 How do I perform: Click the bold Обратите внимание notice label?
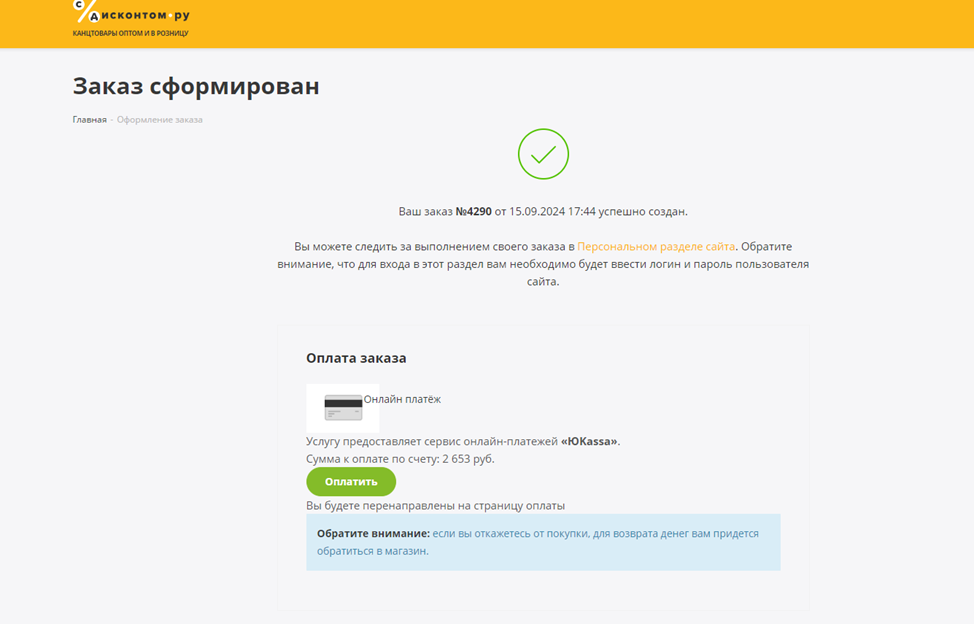(x=373, y=533)
